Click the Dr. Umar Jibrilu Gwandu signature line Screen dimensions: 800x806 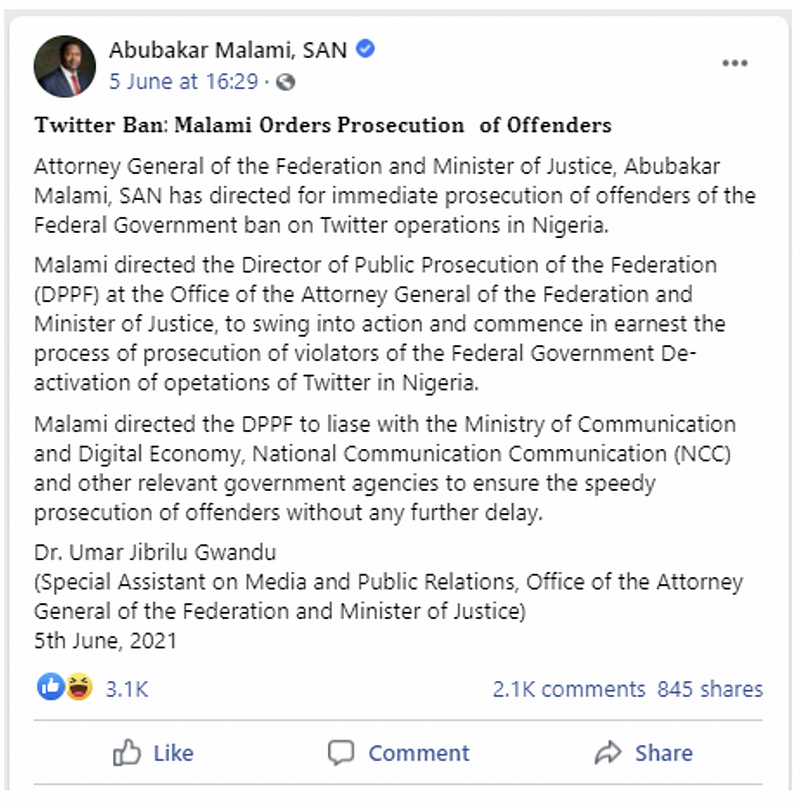(155, 552)
